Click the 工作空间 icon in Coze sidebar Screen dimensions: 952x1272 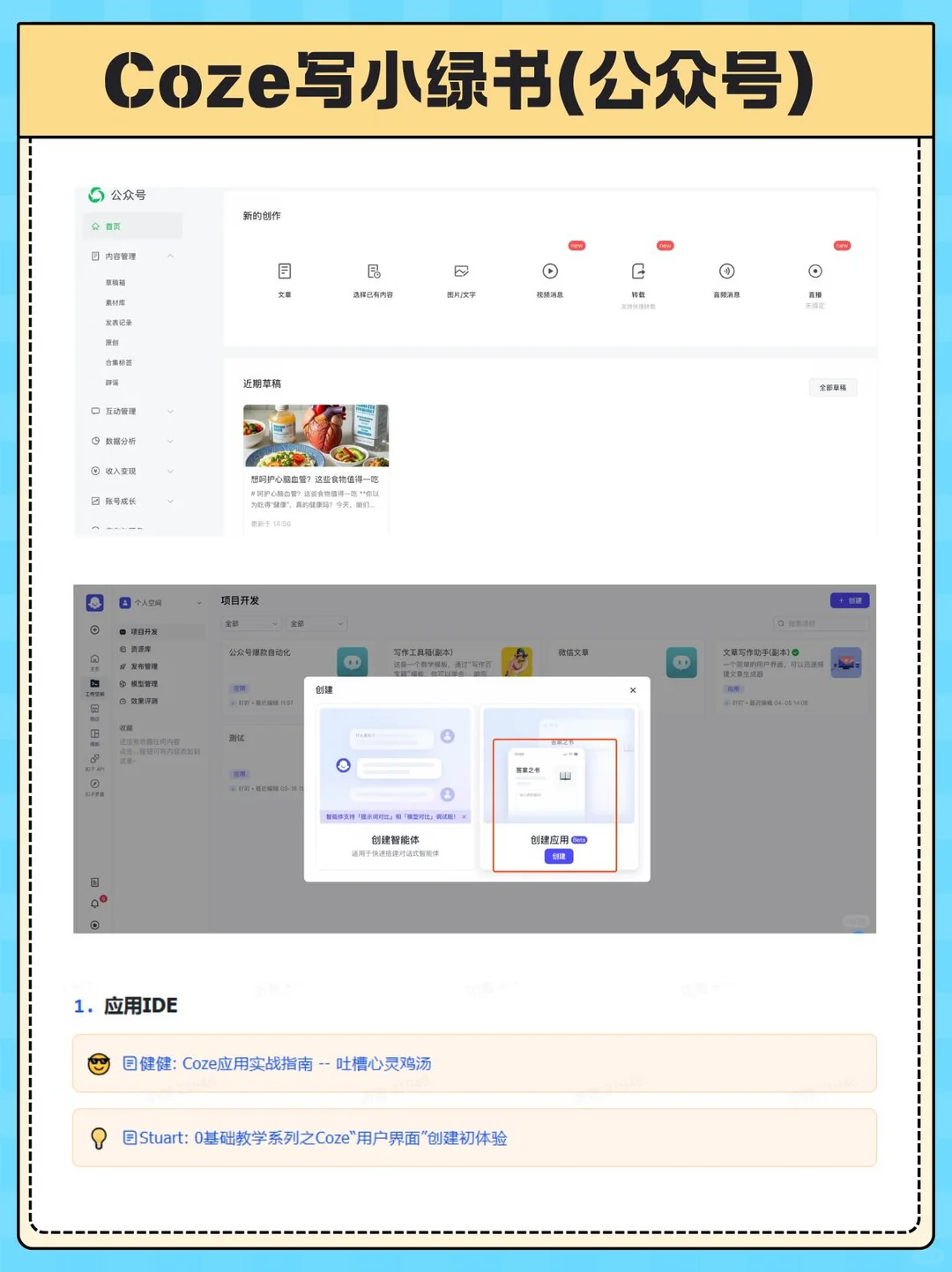click(x=94, y=687)
